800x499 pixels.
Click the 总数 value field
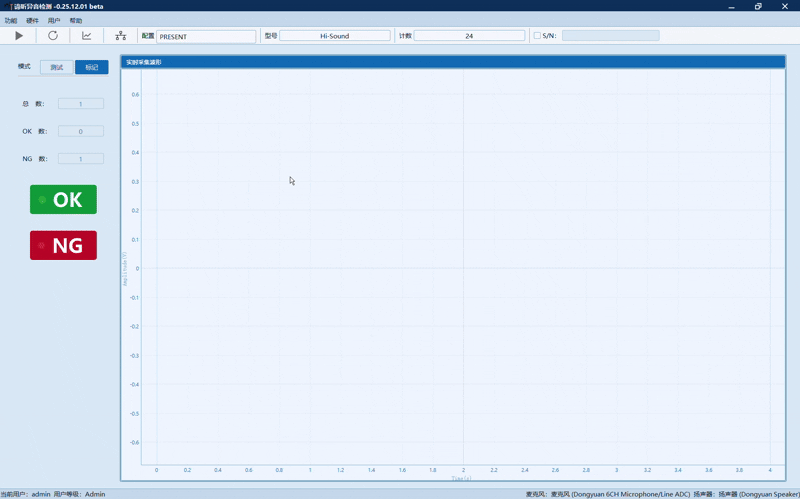81,104
